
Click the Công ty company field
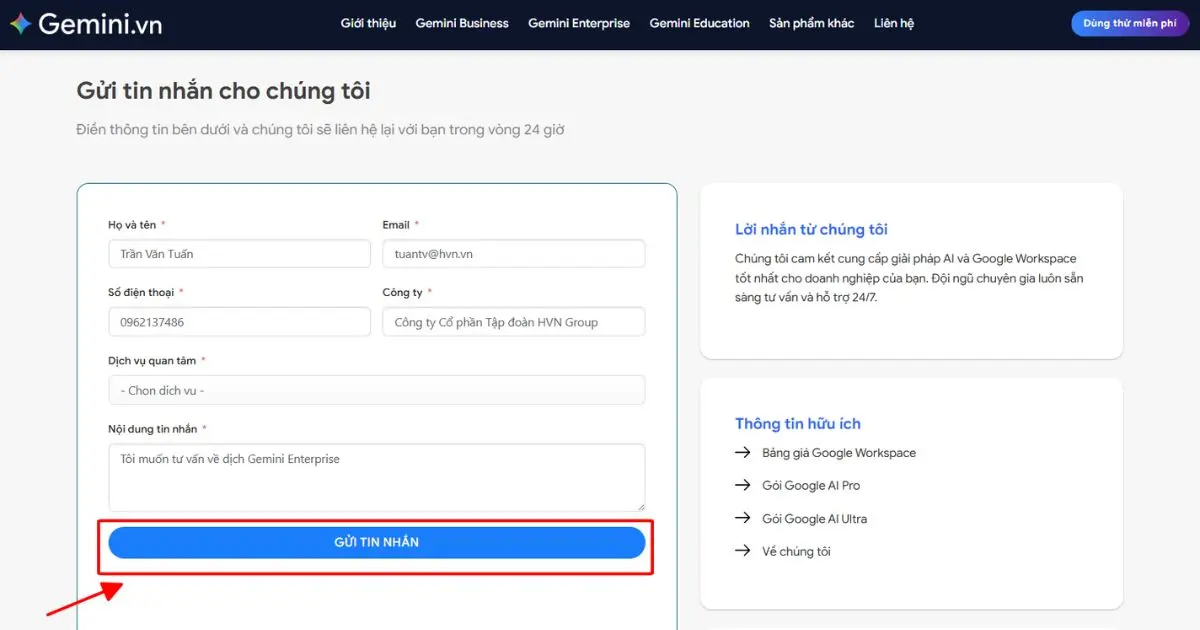[514, 322]
